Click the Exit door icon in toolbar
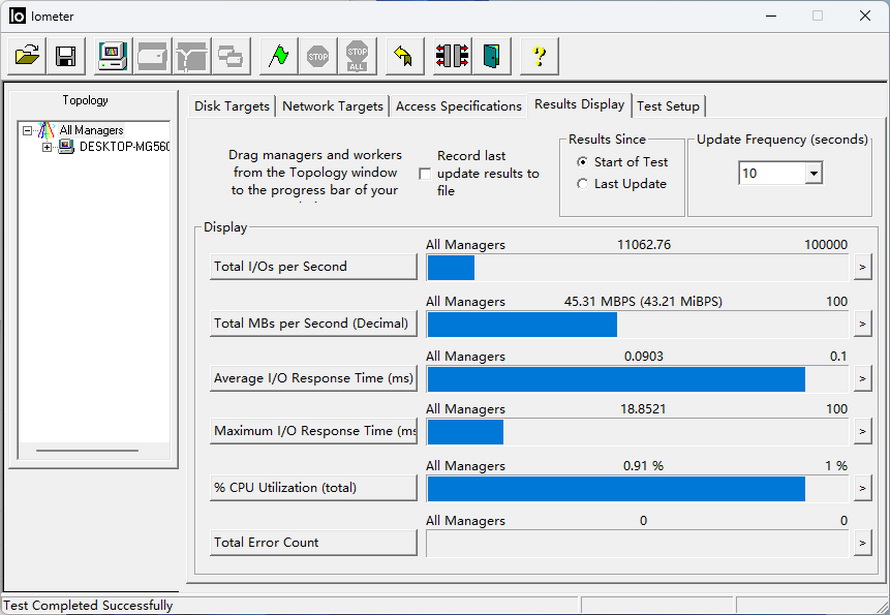 pos(491,56)
